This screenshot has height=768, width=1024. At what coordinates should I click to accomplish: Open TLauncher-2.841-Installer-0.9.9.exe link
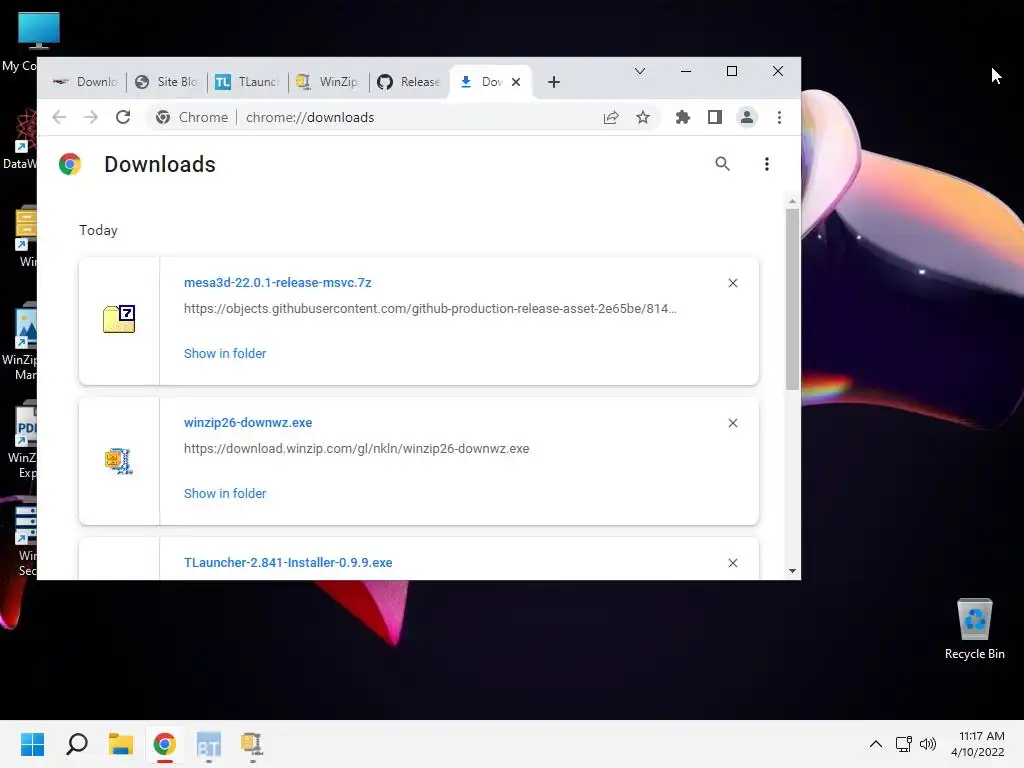click(x=288, y=563)
